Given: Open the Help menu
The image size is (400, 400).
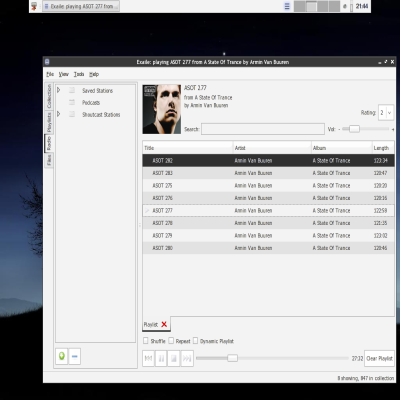Looking at the screenshot, I should click(94, 74).
